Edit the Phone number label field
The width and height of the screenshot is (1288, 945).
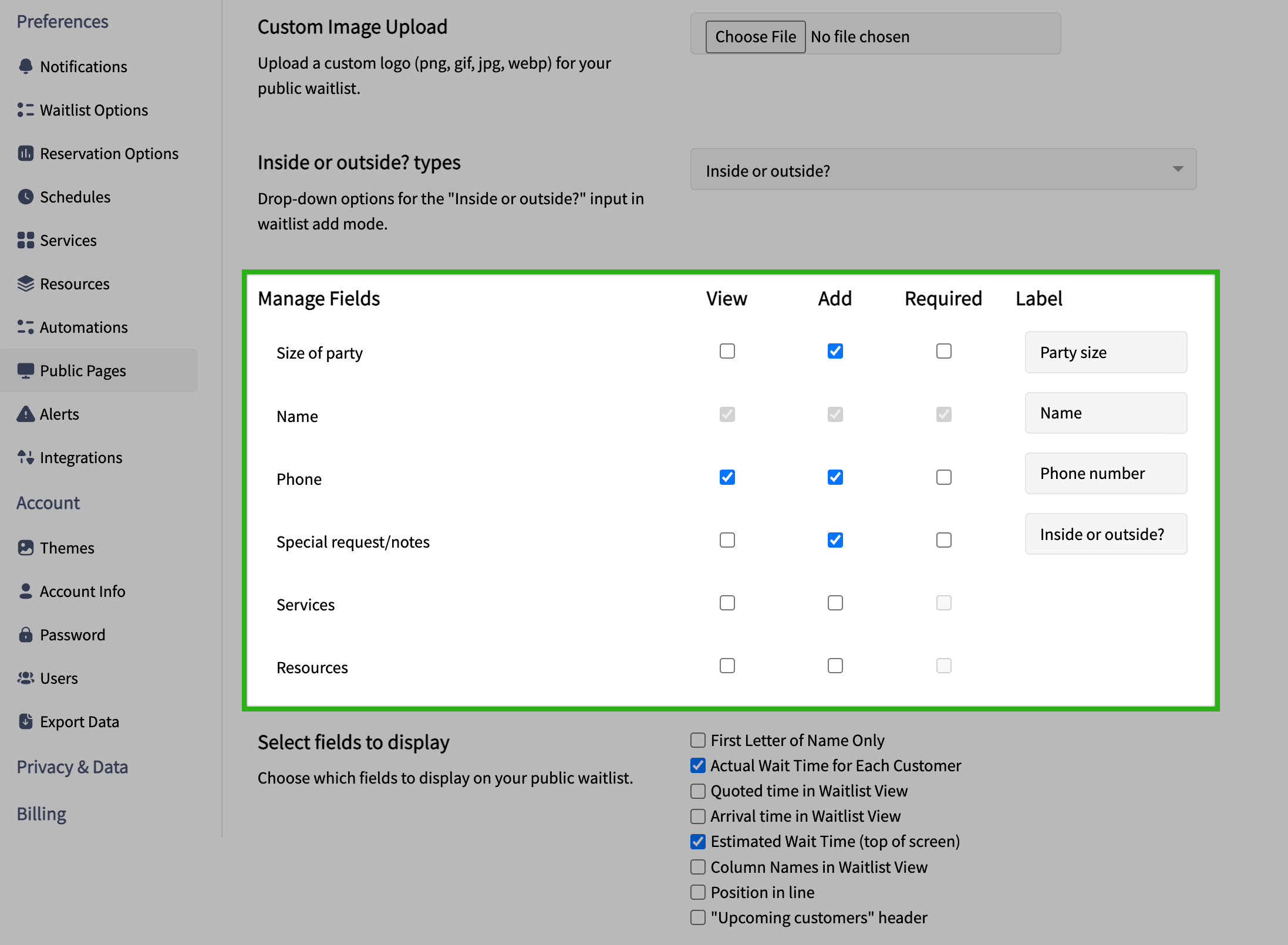click(x=1105, y=473)
